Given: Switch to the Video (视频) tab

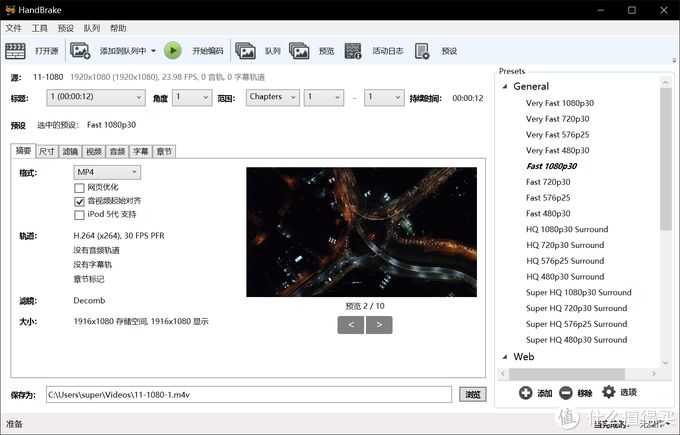Looking at the screenshot, I should (x=94, y=151).
